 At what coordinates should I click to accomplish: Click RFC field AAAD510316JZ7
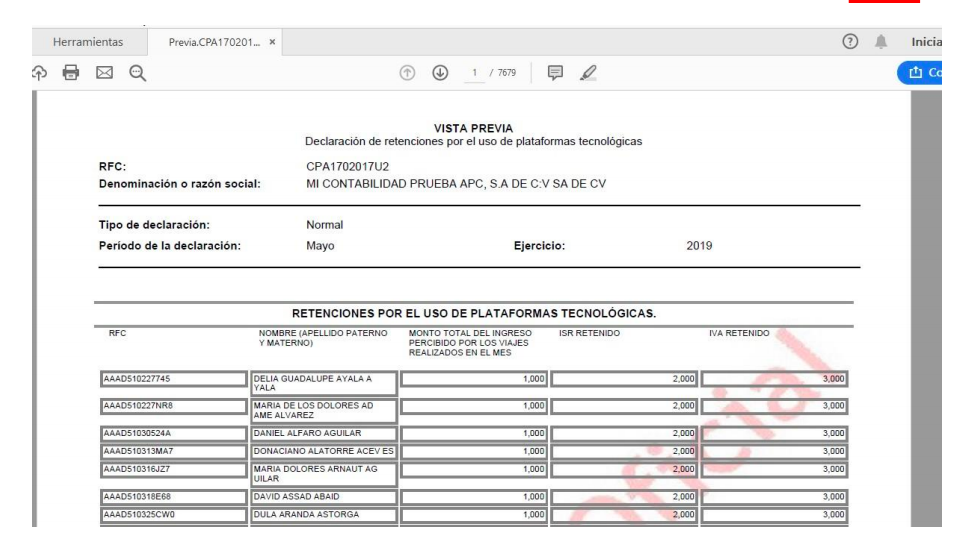point(173,469)
